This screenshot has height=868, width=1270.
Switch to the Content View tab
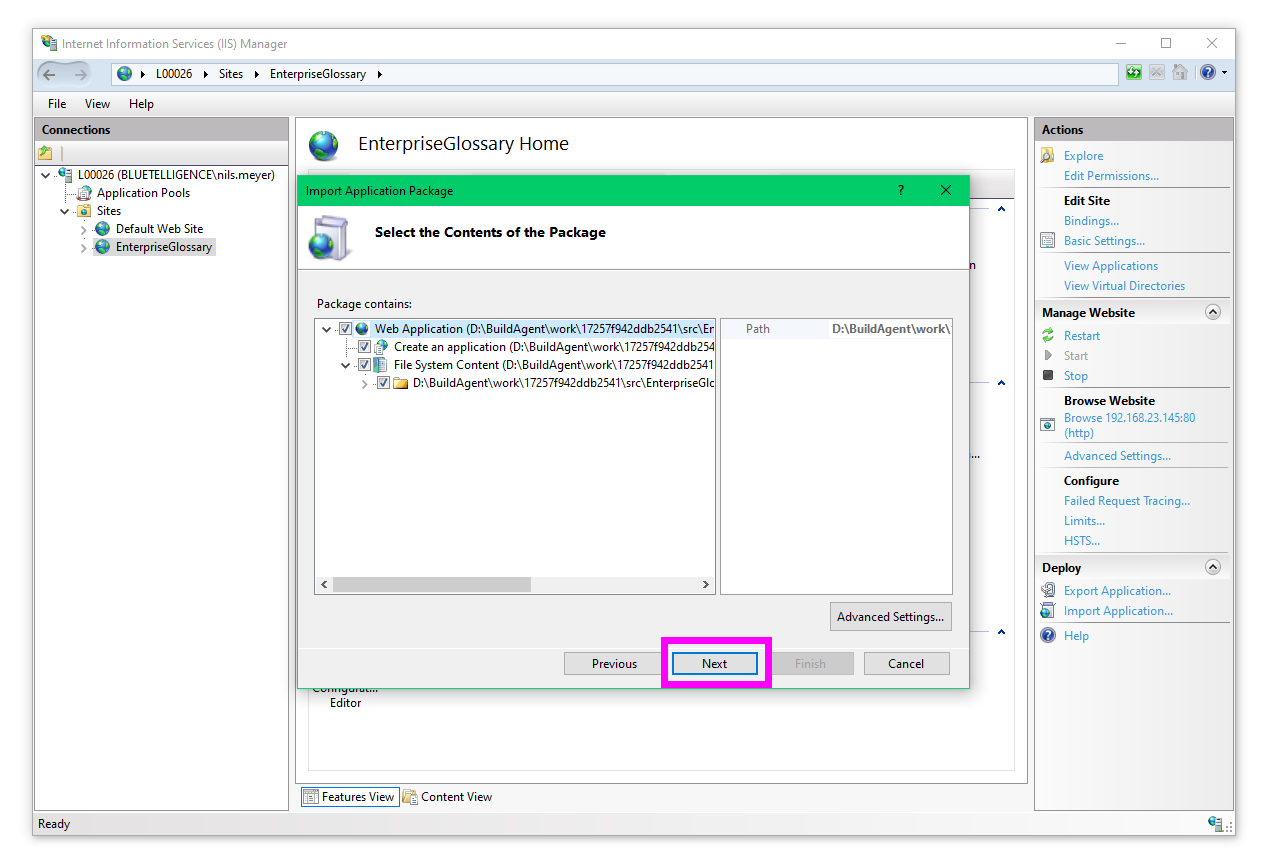(448, 797)
